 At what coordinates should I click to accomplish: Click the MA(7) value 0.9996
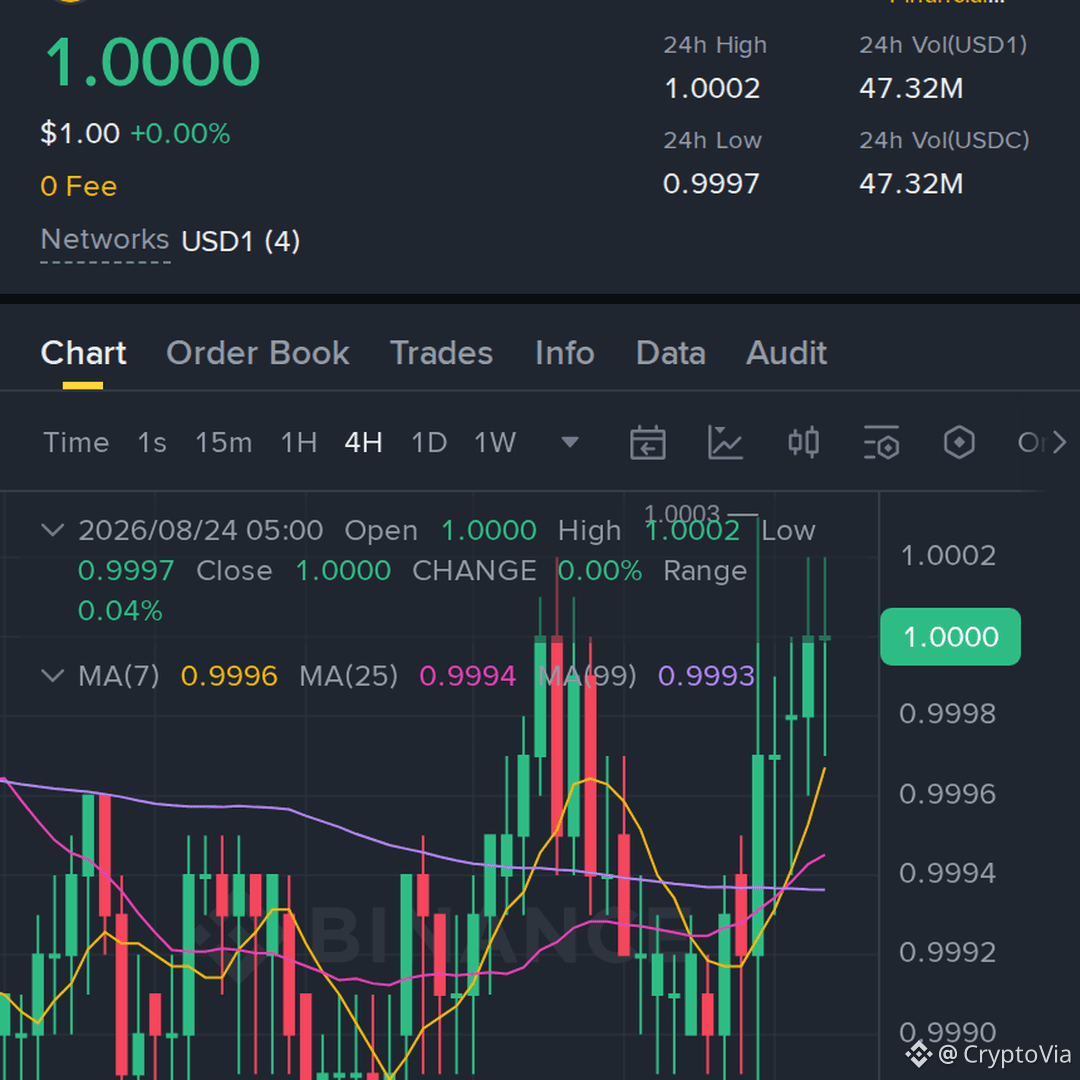[229, 676]
